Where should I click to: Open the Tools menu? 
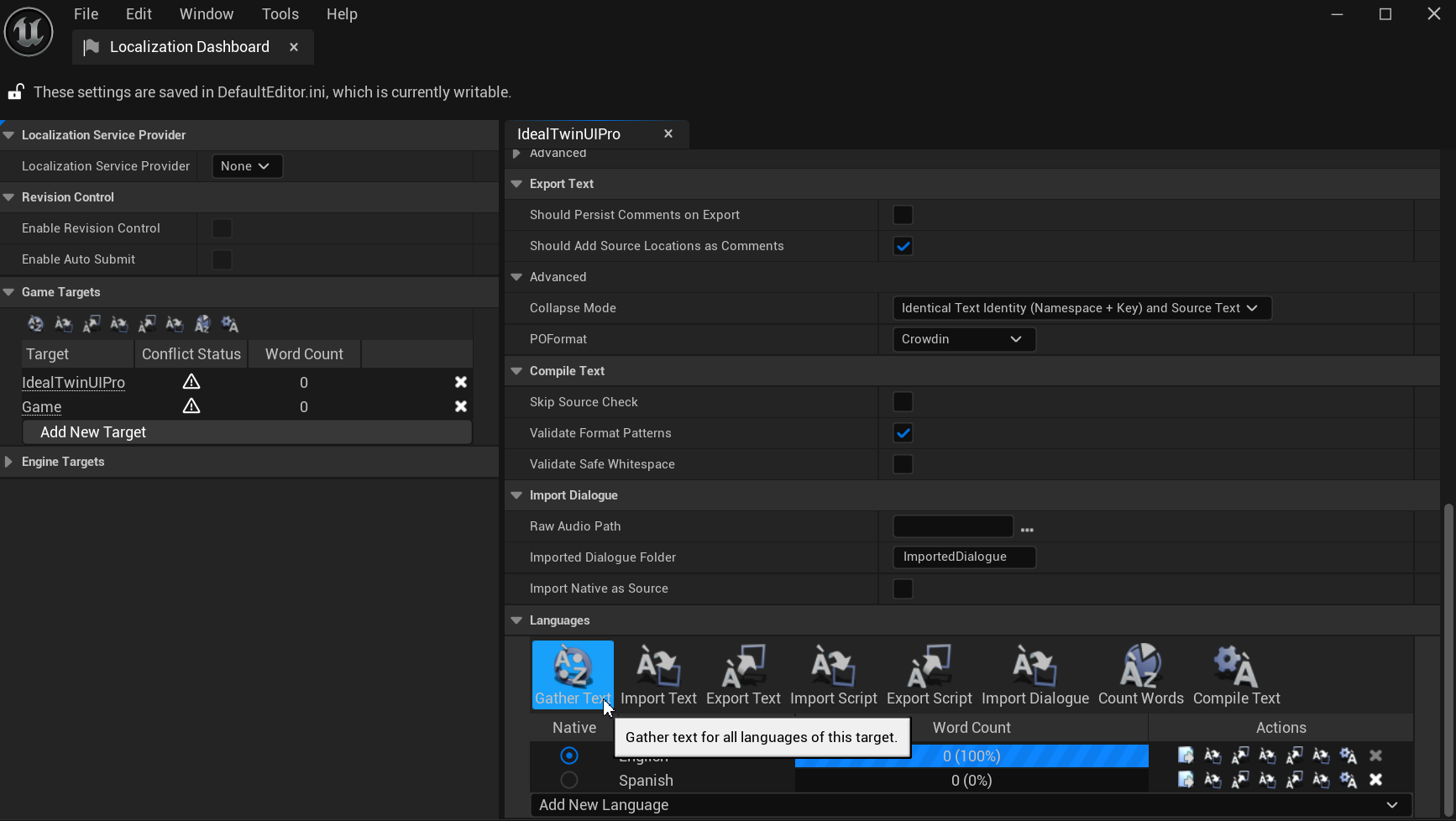pyautogui.click(x=280, y=14)
